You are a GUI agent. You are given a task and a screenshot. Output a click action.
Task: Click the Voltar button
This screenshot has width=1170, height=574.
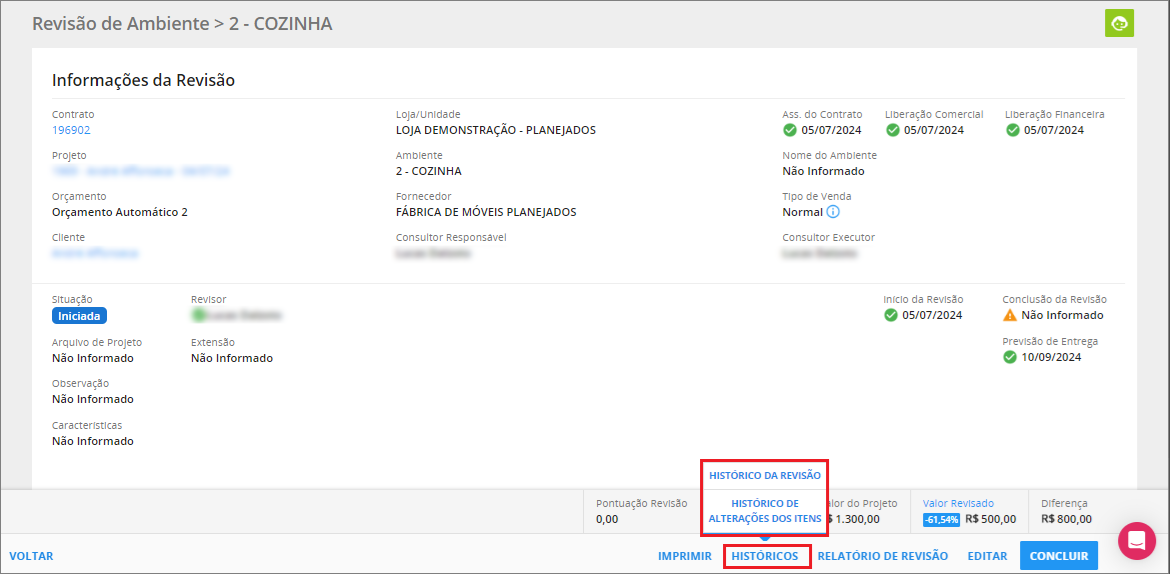[x=31, y=556]
